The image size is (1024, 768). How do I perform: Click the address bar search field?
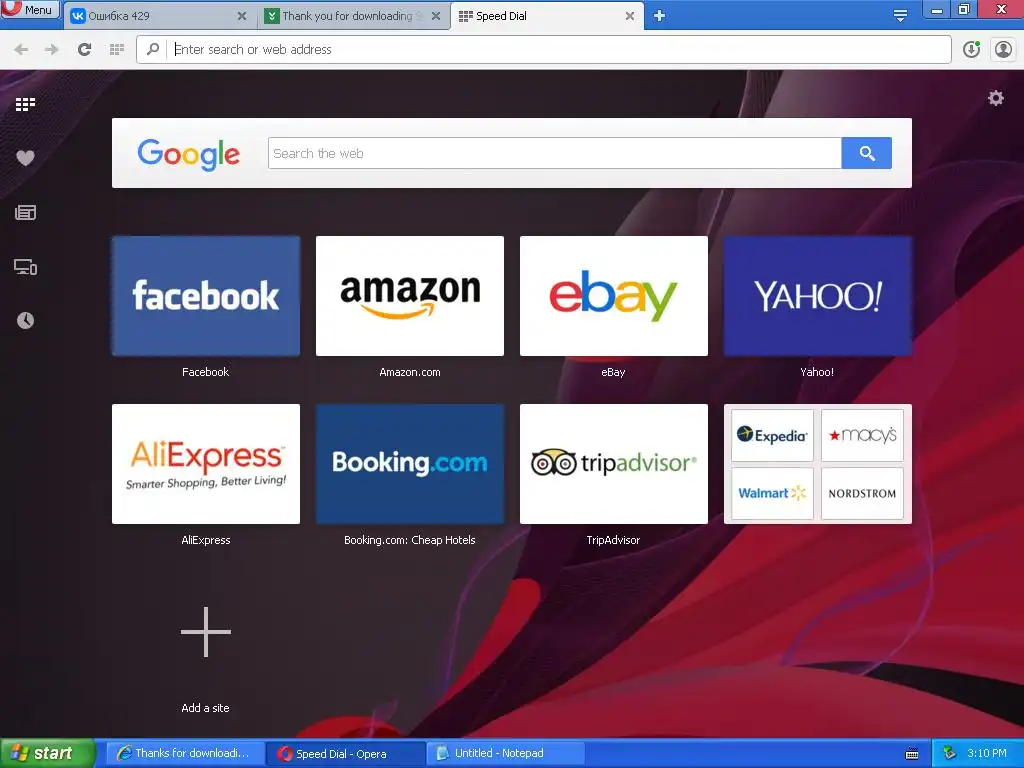(543, 49)
